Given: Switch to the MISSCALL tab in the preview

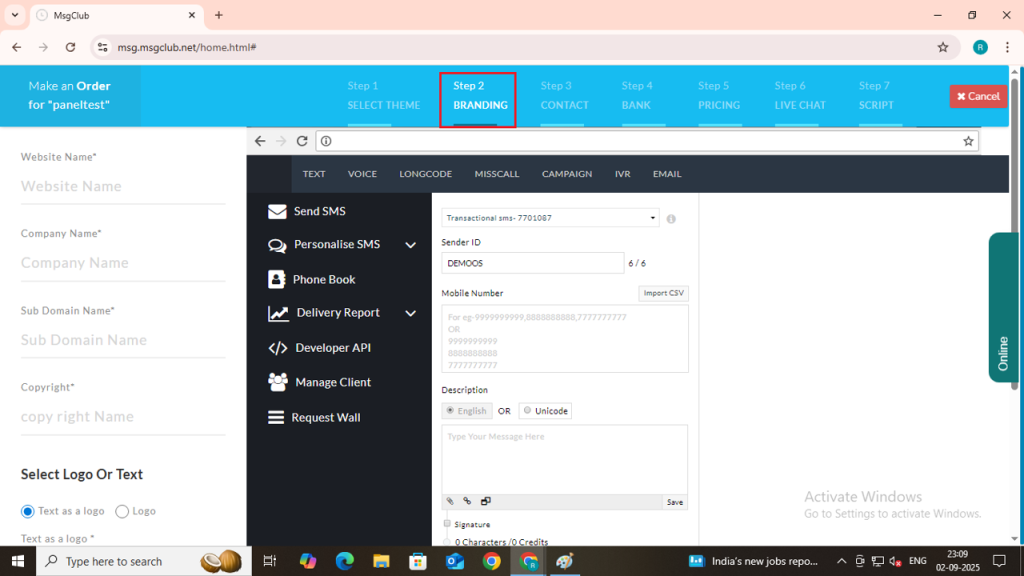Looking at the screenshot, I should (497, 174).
